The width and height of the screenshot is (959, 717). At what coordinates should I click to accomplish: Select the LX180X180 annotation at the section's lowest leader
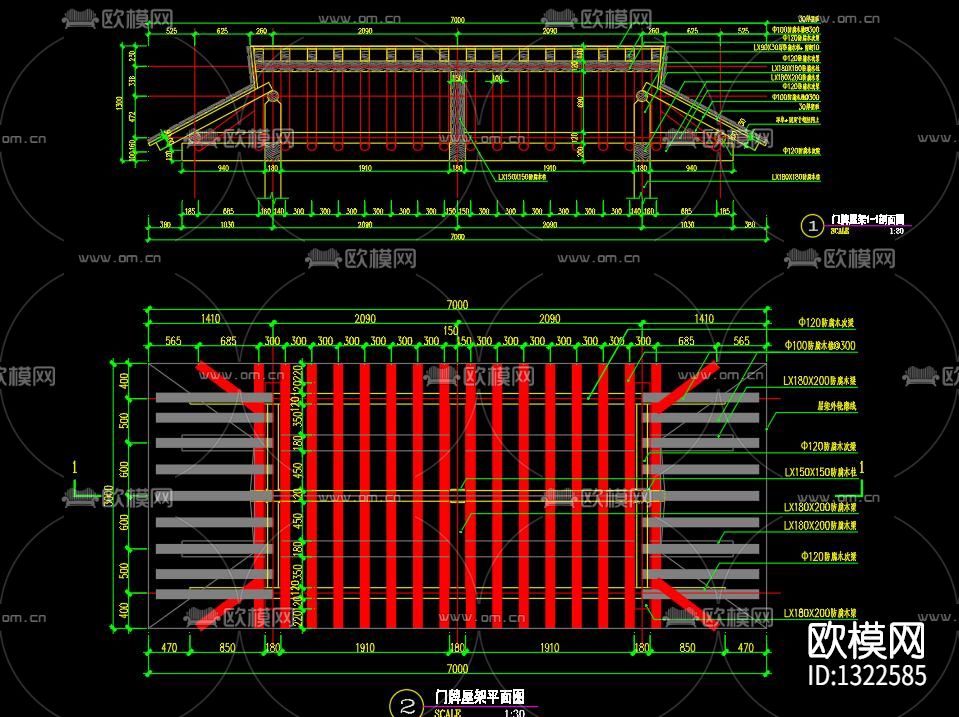[x=795, y=177]
